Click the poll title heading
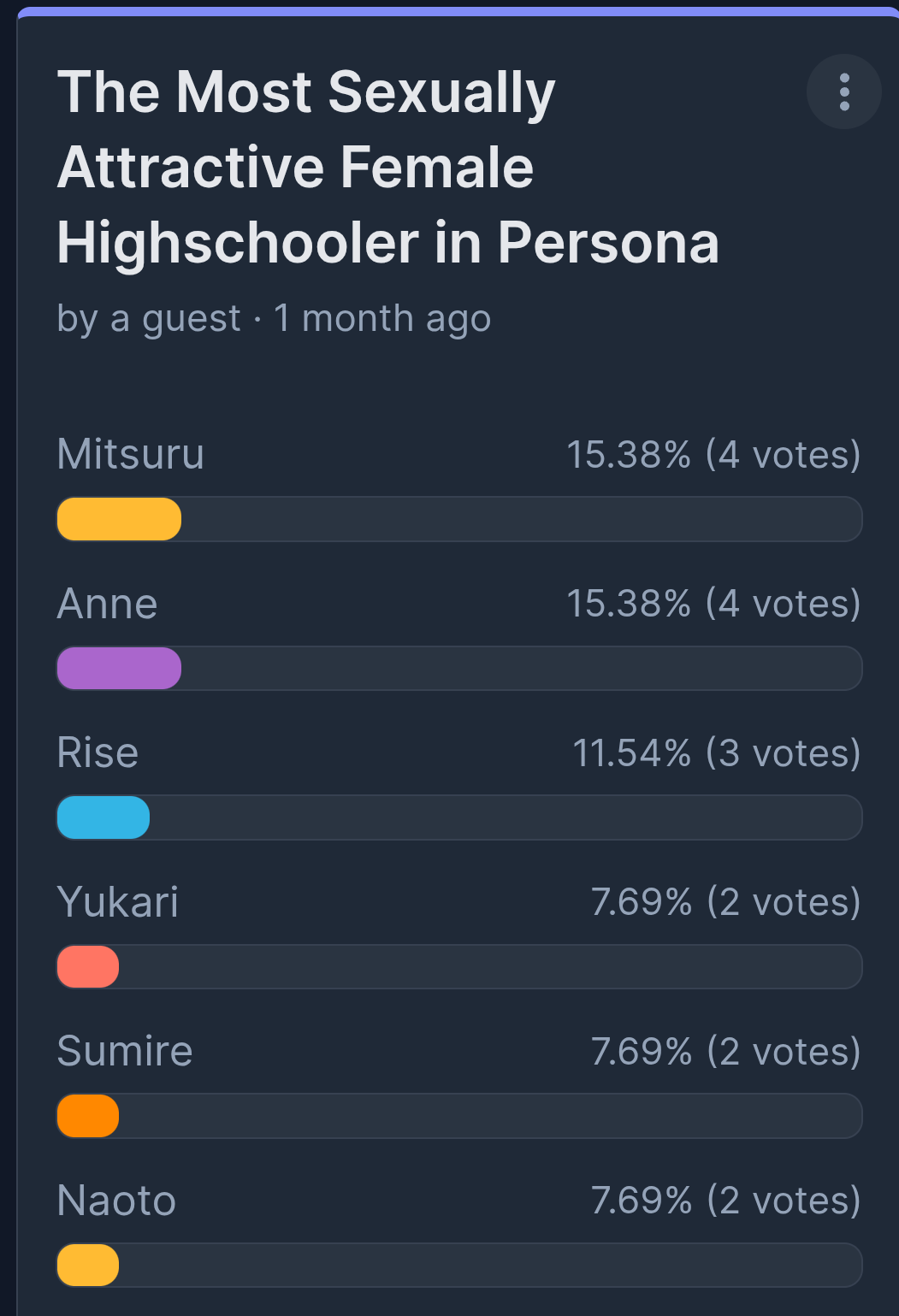Viewport: 899px width, 1316px height. pyautogui.click(x=387, y=167)
